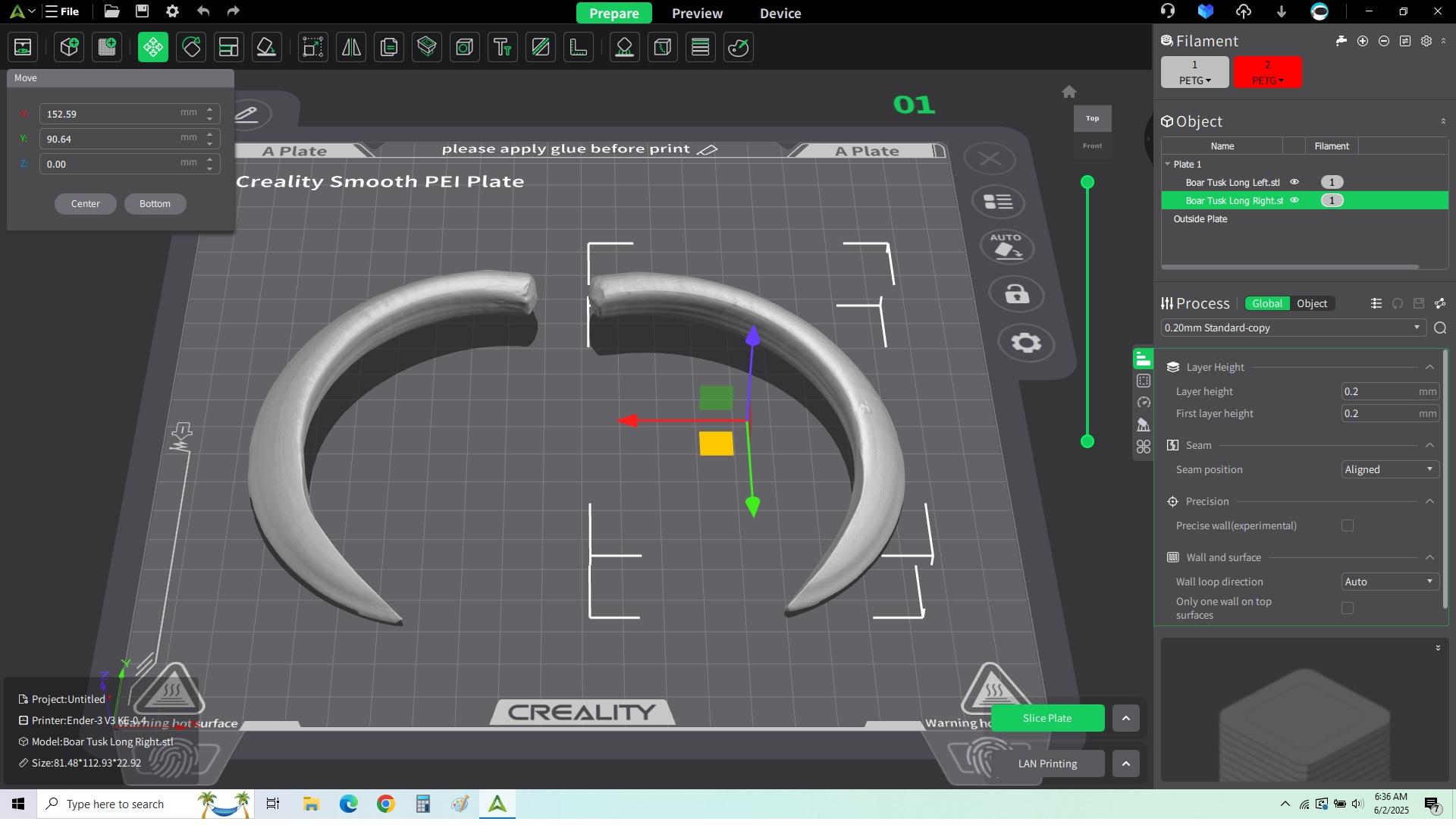This screenshot has width=1456, height=834.
Task: Click the Auto orient plate button
Action: coord(1006,247)
